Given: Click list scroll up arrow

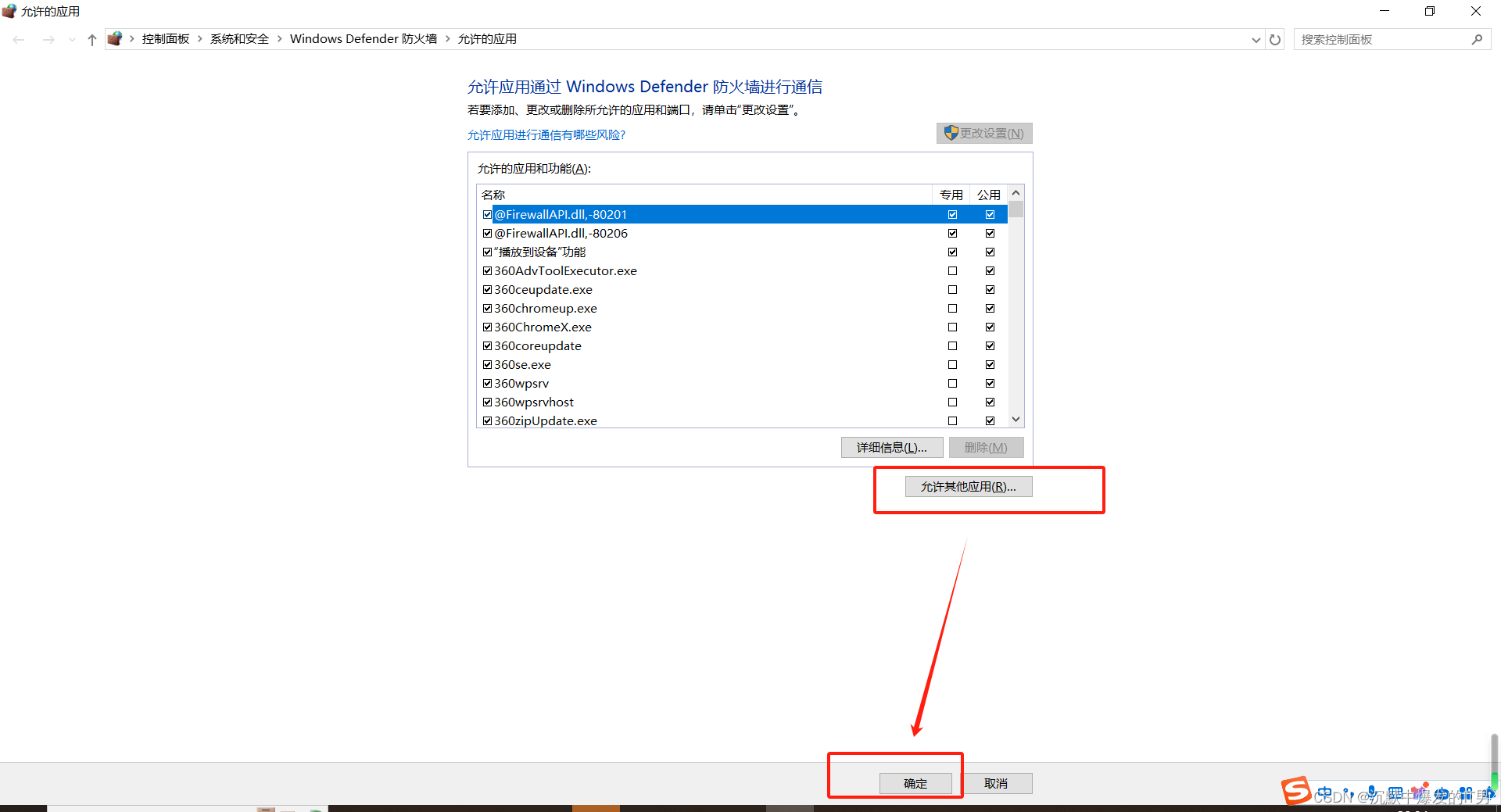Looking at the screenshot, I should coord(1016,193).
